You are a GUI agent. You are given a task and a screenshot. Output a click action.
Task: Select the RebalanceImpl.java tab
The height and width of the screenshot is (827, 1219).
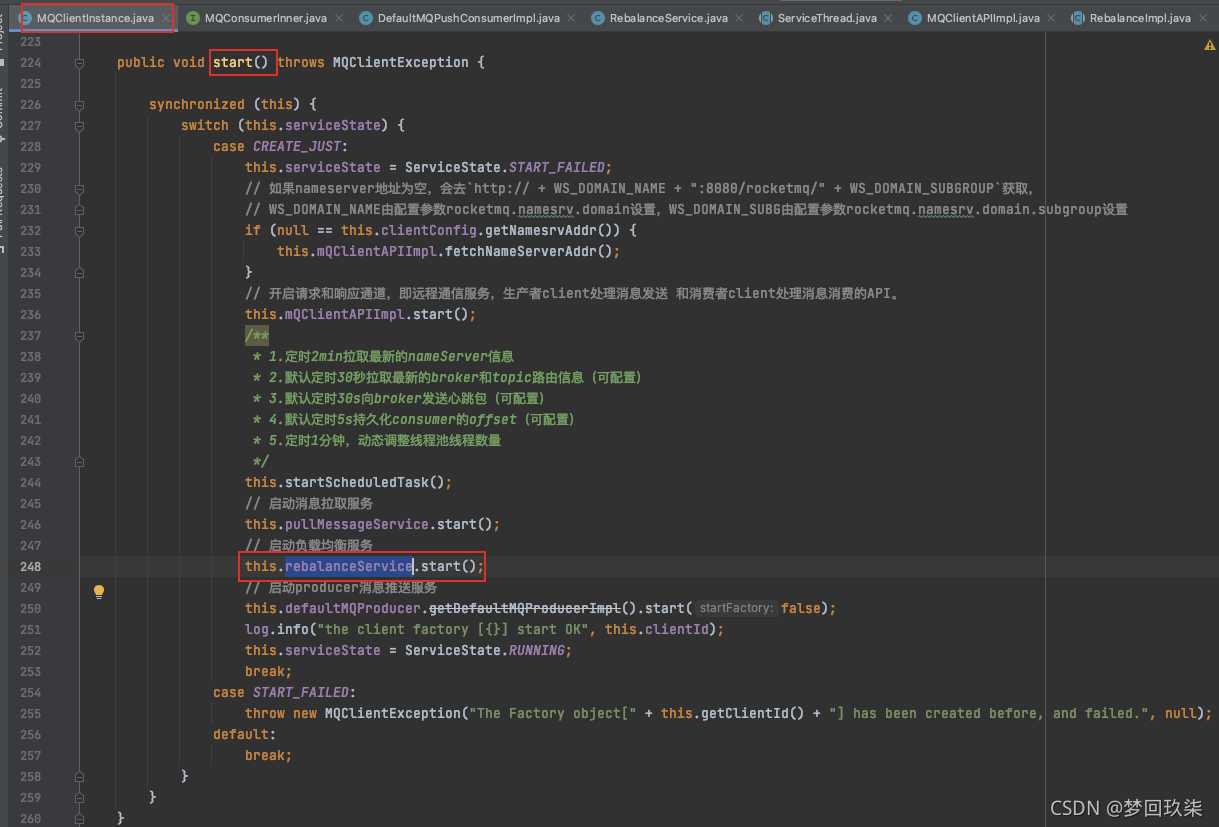[x=1139, y=18]
